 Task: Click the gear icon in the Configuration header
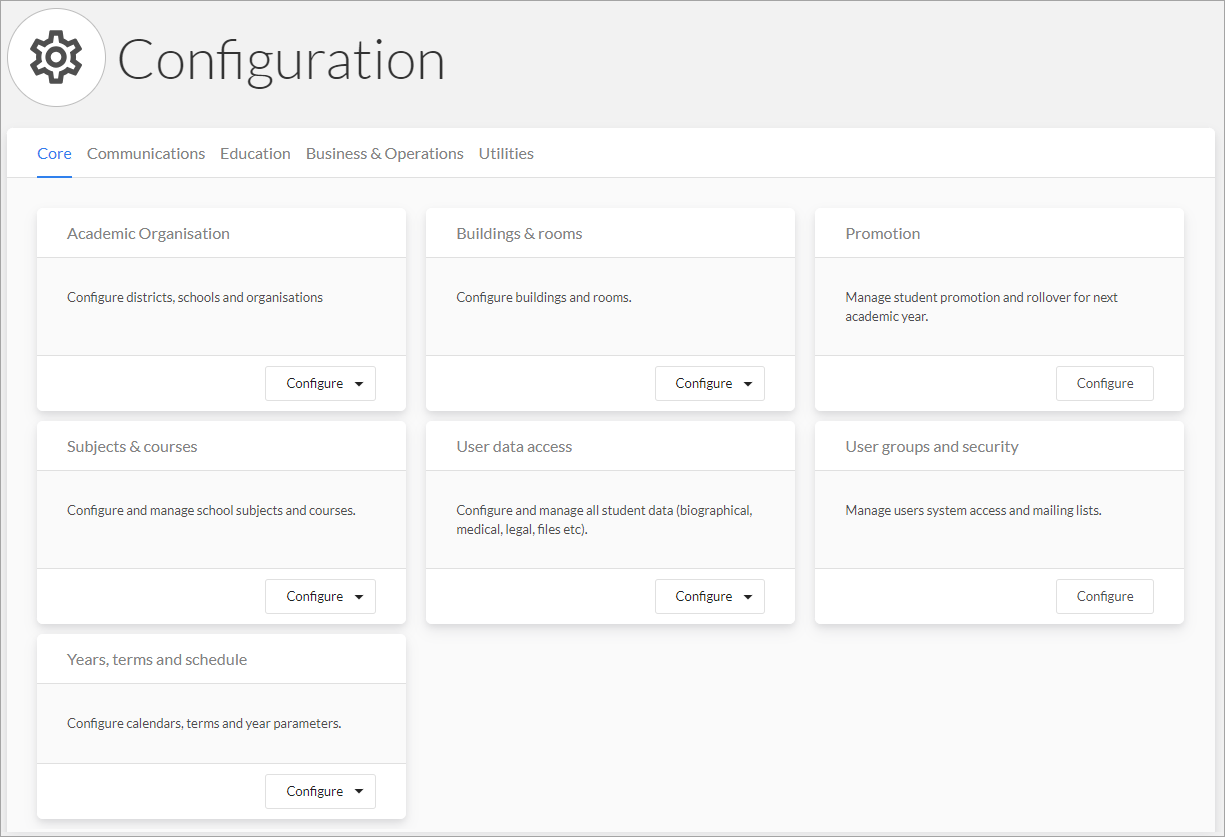(x=56, y=57)
